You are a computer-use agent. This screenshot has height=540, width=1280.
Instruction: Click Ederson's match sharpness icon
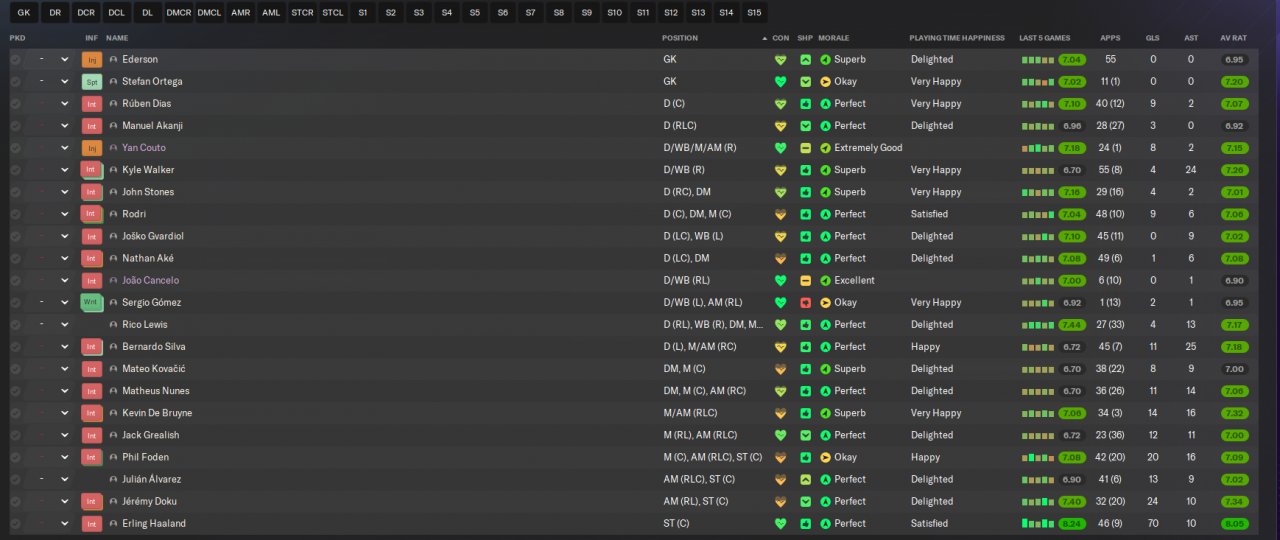click(x=805, y=60)
